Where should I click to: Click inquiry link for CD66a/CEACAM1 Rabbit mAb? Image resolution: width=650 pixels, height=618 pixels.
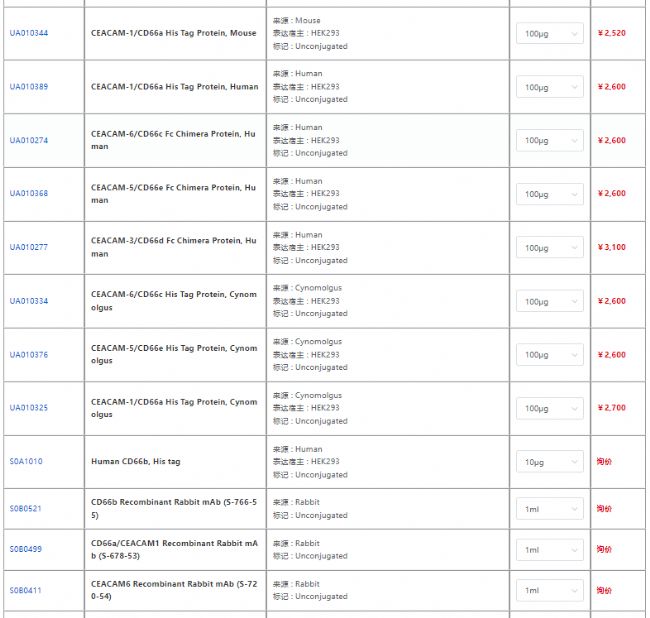[x=604, y=549]
